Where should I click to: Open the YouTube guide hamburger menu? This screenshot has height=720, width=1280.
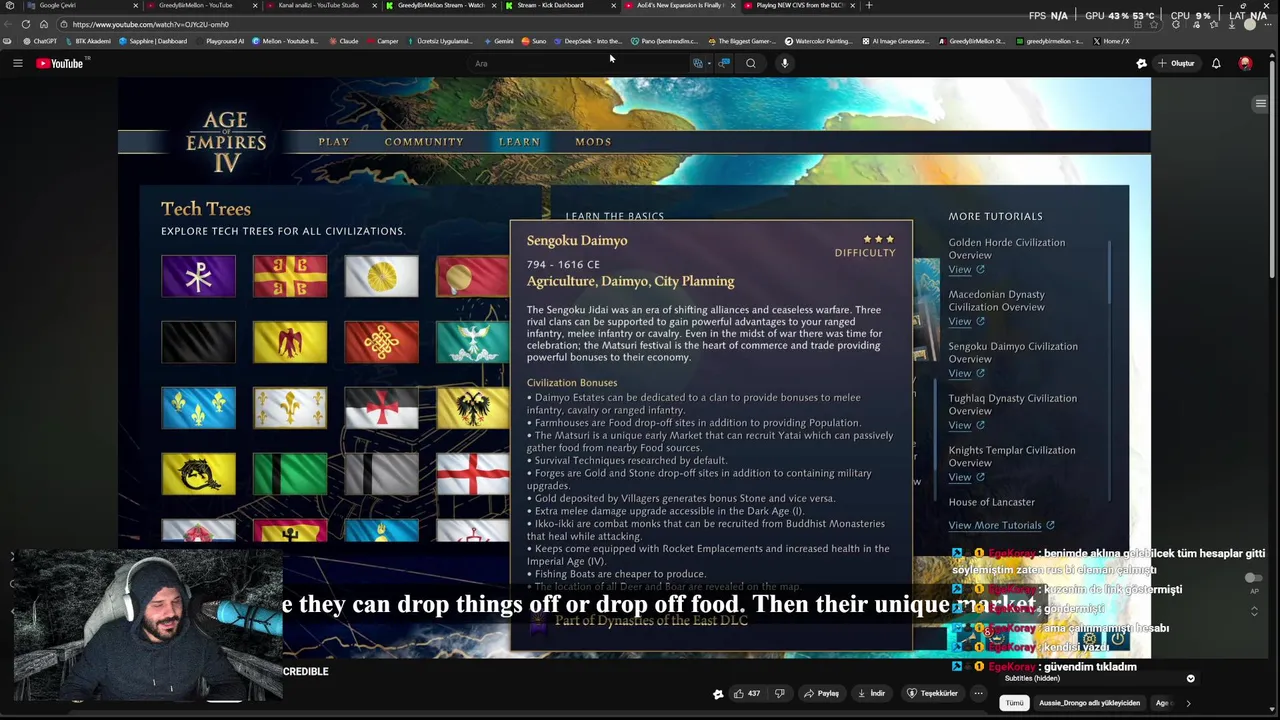17,63
